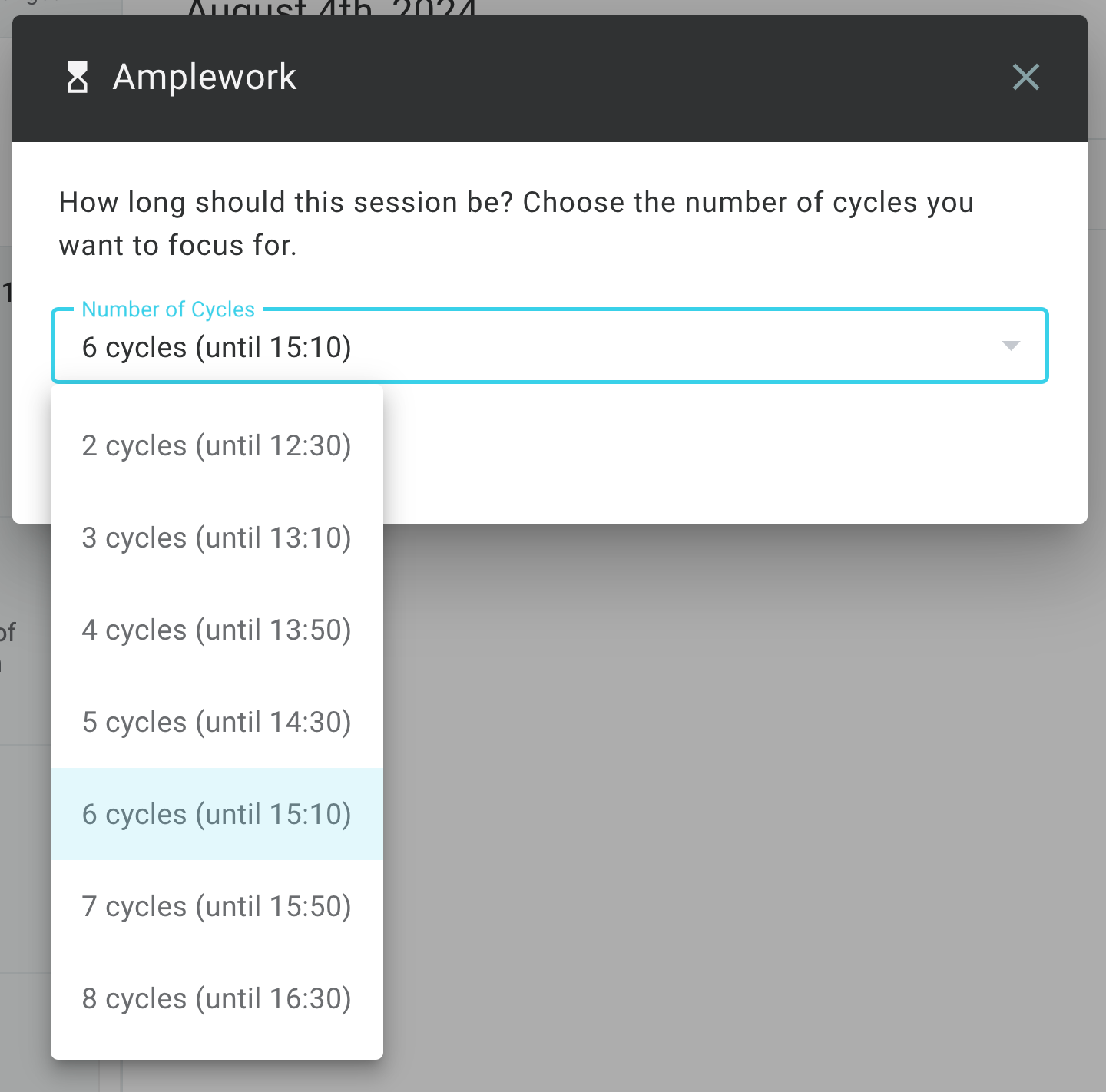
Task: Select 8 cycles (until 16:30)
Action: (217, 999)
